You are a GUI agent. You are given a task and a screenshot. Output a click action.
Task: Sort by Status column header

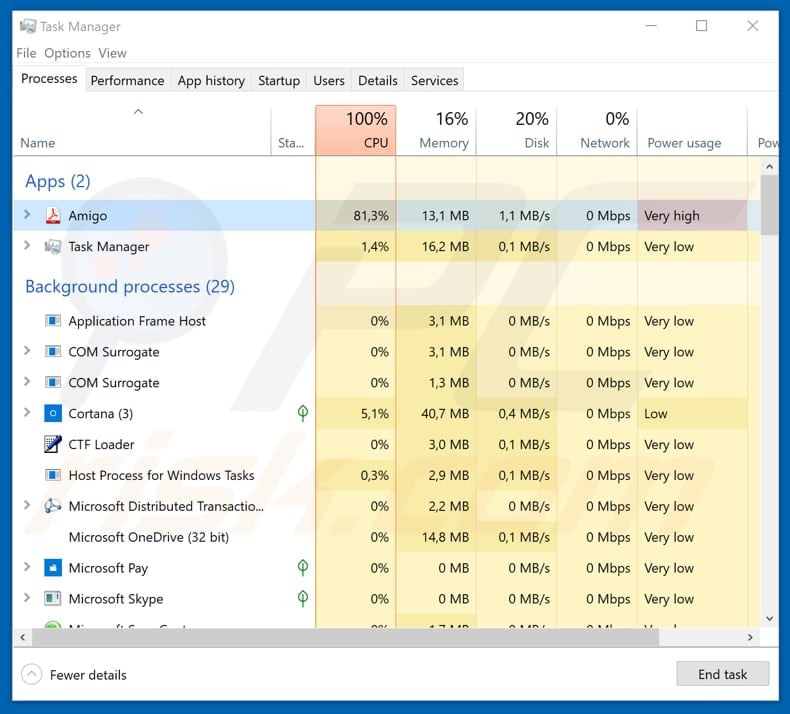coord(293,130)
